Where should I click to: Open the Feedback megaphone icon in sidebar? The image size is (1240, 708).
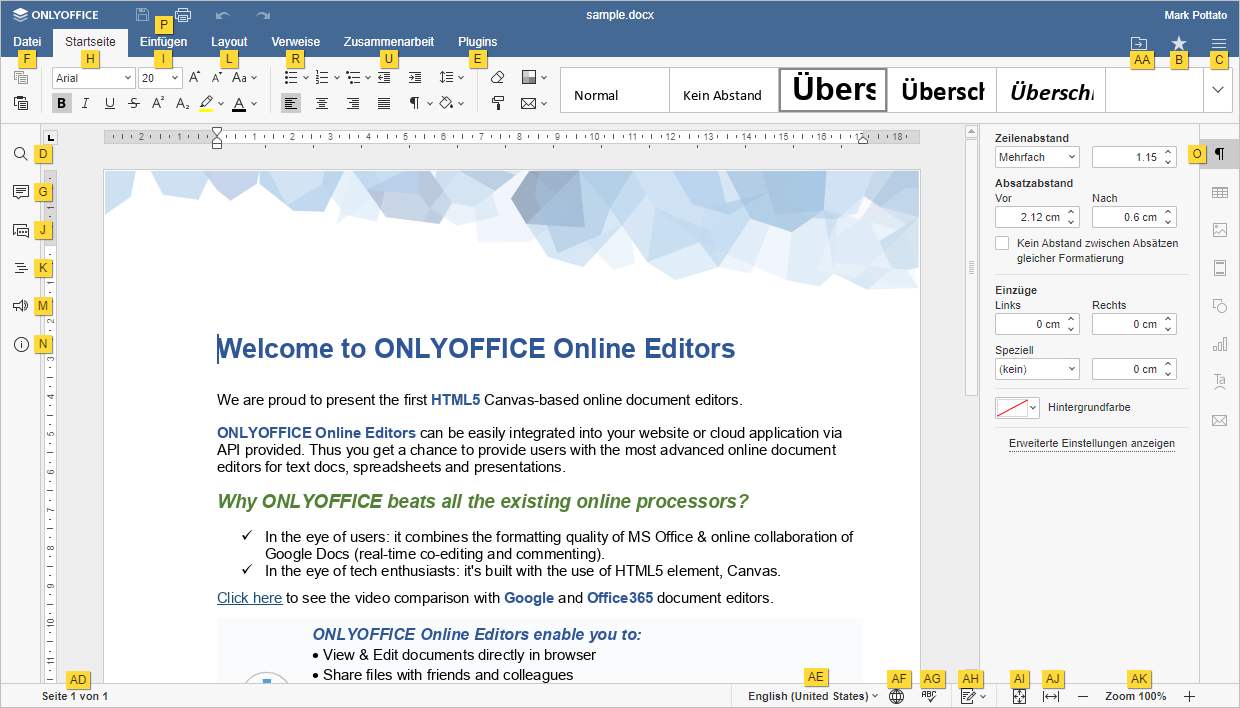click(x=20, y=306)
